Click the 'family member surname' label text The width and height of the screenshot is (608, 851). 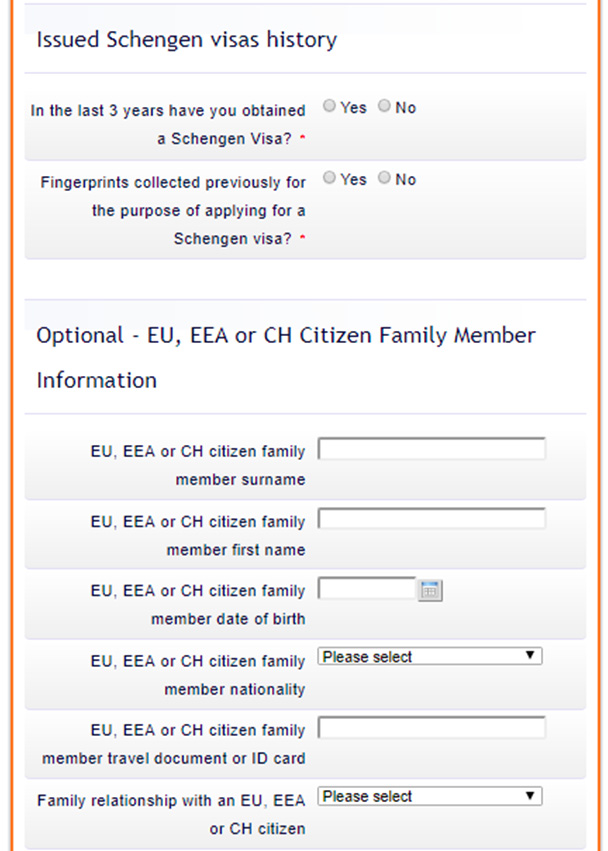point(198,465)
